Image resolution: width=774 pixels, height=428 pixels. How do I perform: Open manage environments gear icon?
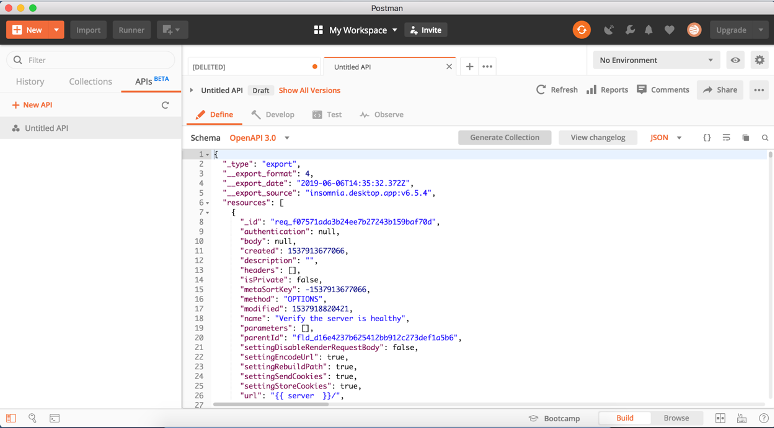tap(760, 60)
